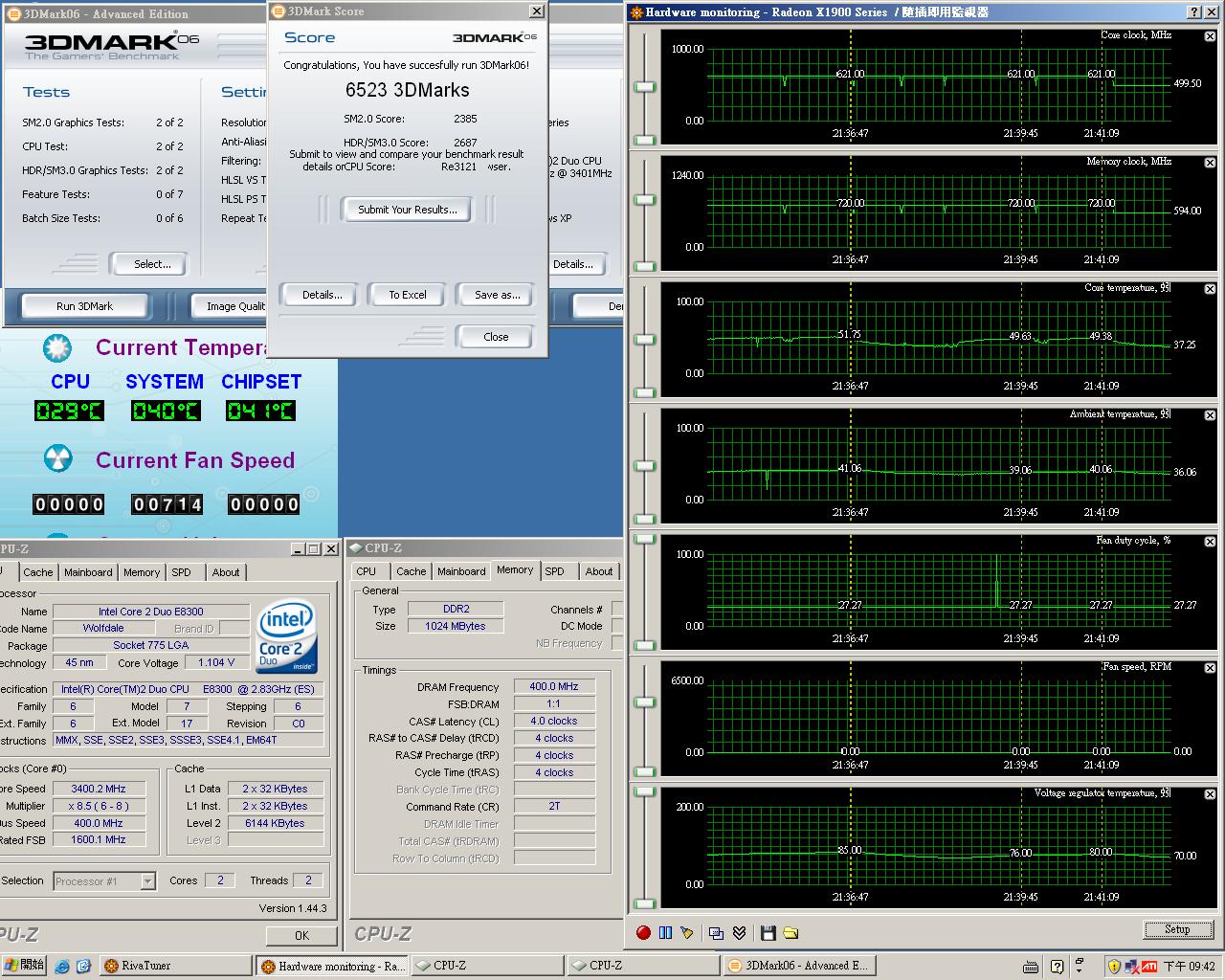Close the Core temperature graph panel
This screenshot has width=1225, height=980.
click(x=1210, y=289)
